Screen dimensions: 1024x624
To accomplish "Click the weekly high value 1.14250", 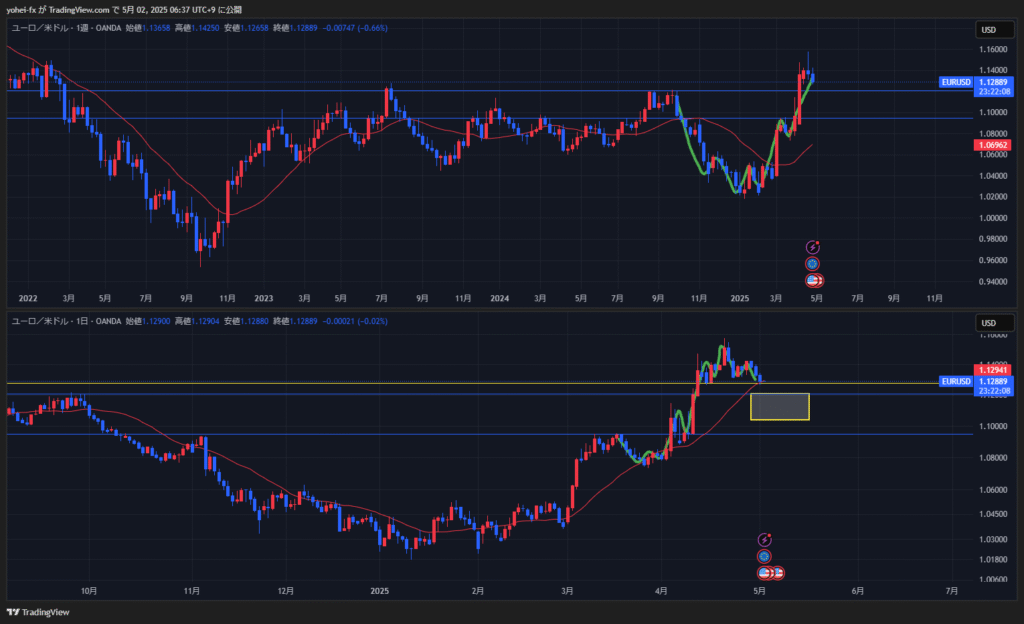I will [x=205, y=28].
